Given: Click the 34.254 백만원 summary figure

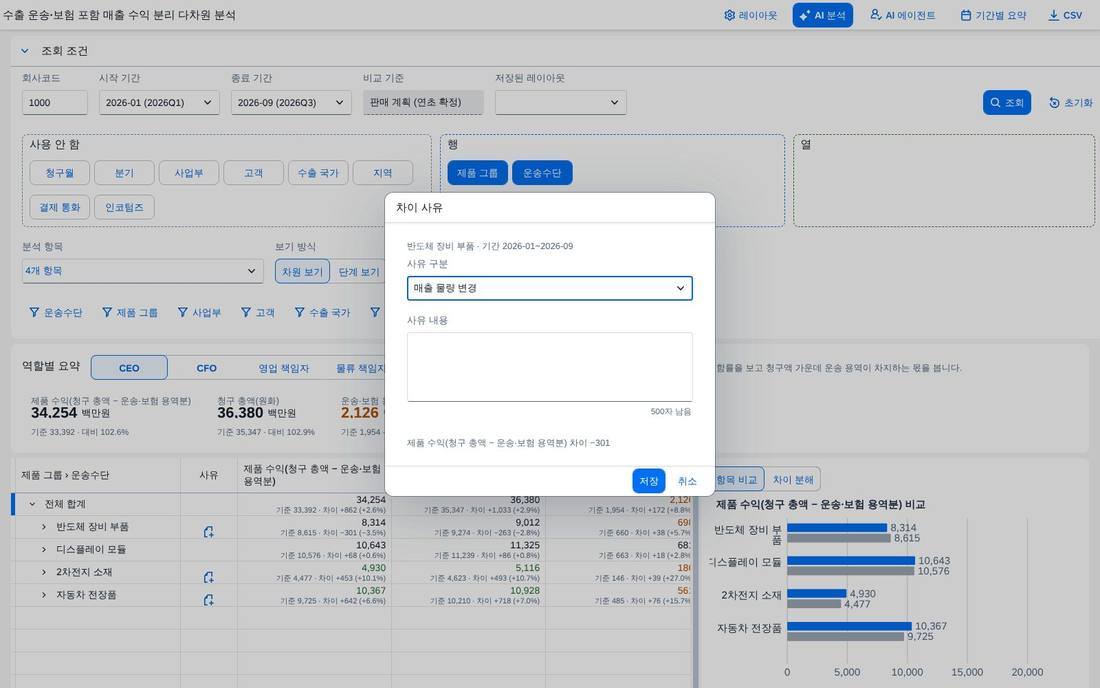Looking at the screenshot, I should tap(70, 413).
